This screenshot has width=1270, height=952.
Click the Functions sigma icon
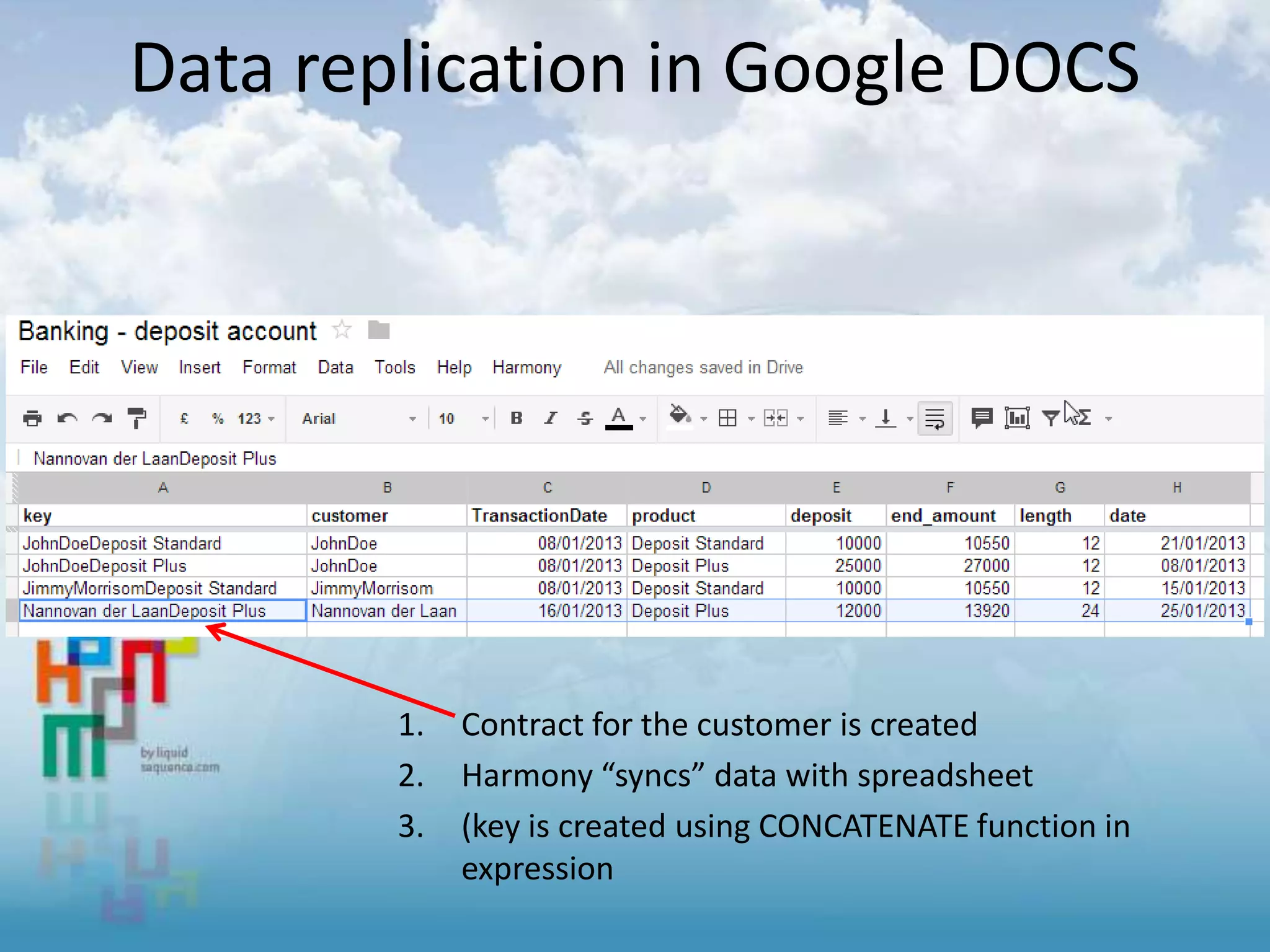pyautogui.click(x=1083, y=418)
